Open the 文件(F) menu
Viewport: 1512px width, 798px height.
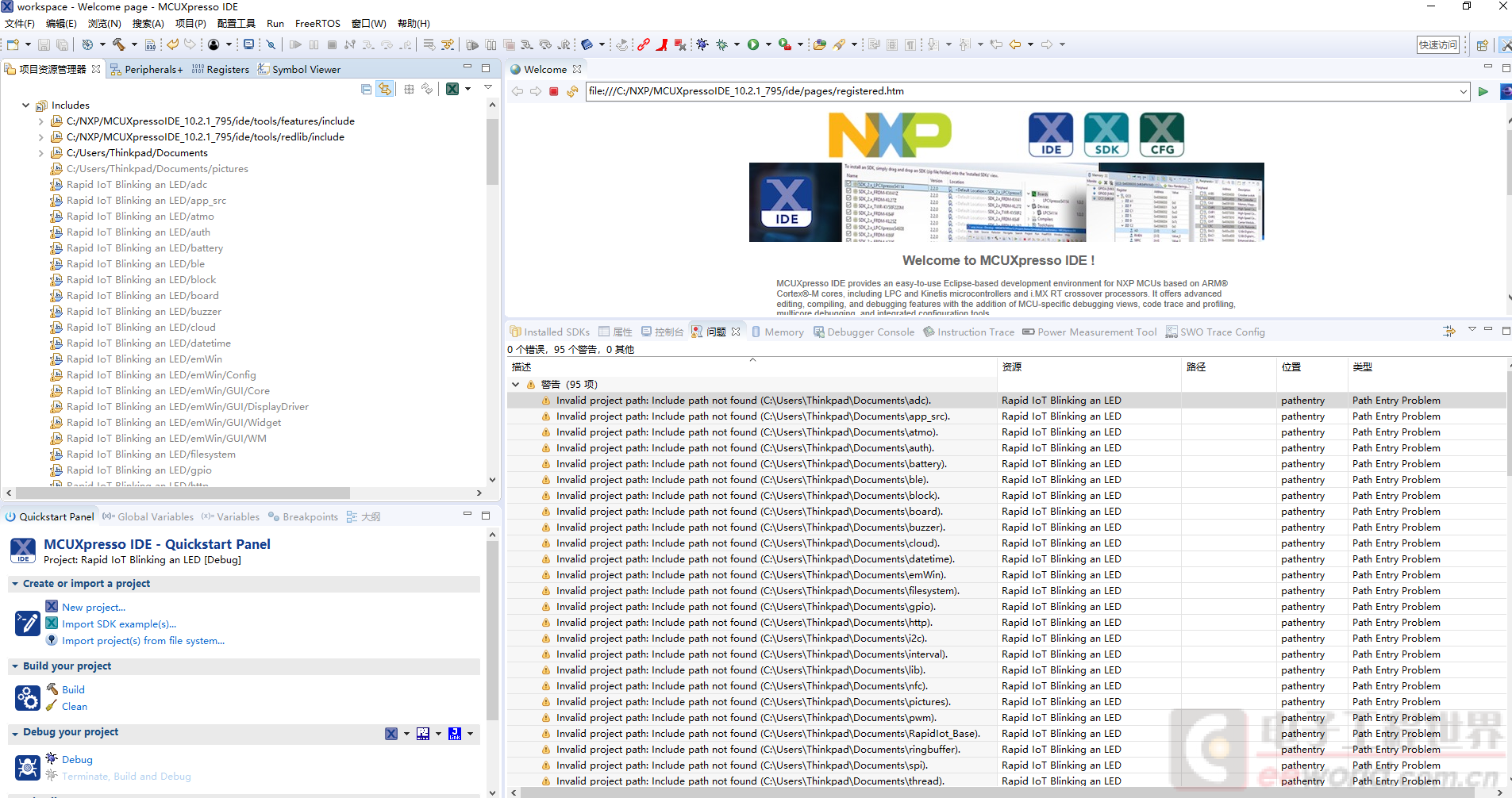pyautogui.click(x=20, y=24)
